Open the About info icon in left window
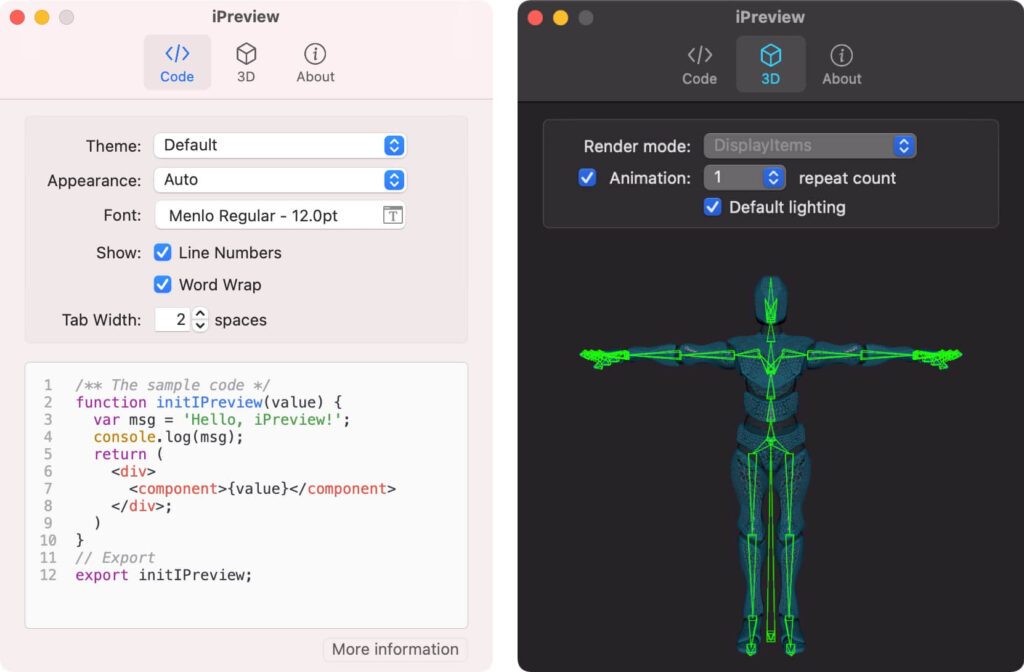1024x672 pixels. pos(314,56)
